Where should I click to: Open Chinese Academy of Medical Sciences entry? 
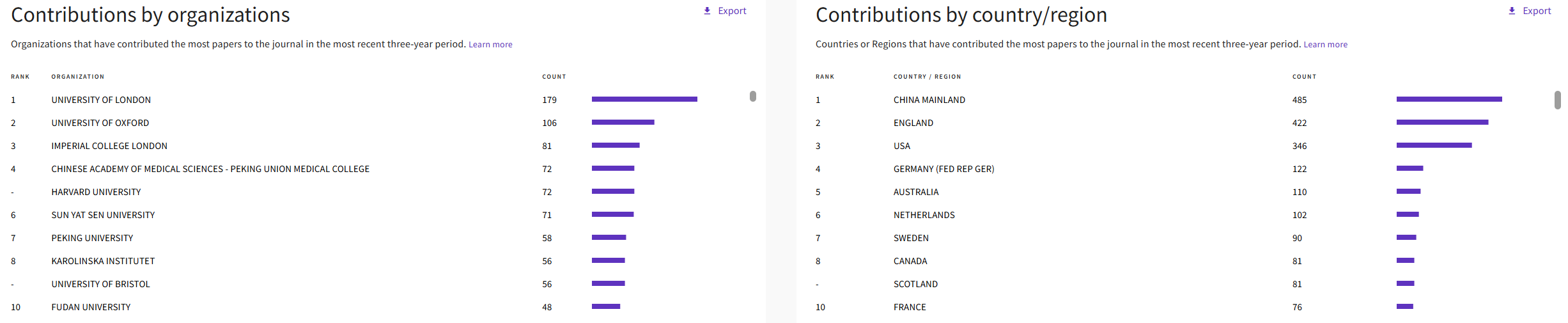pyautogui.click(x=210, y=169)
